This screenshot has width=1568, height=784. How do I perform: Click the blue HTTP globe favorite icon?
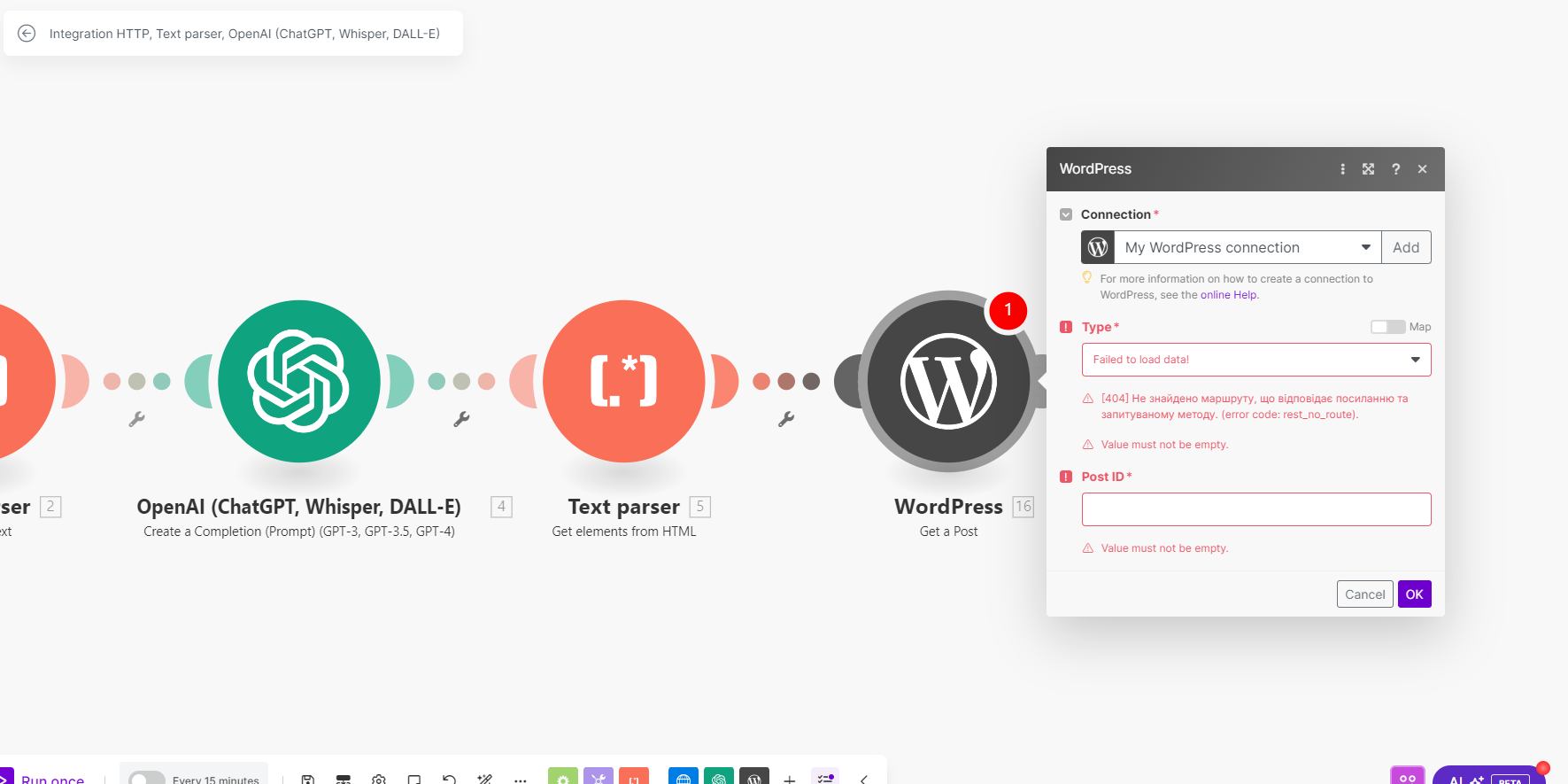pos(684,776)
